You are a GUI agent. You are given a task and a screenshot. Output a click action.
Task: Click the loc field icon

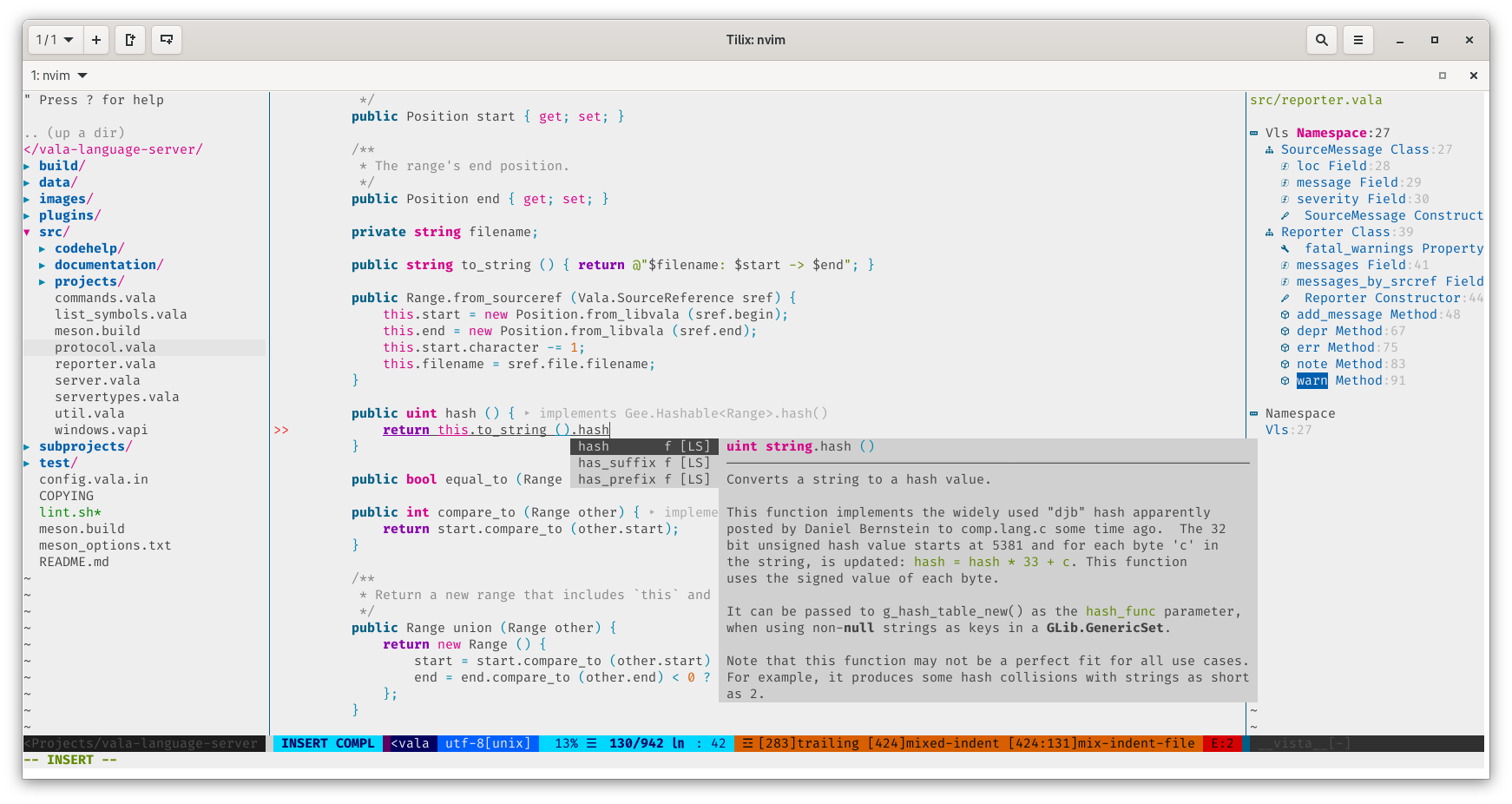pos(1285,166)
